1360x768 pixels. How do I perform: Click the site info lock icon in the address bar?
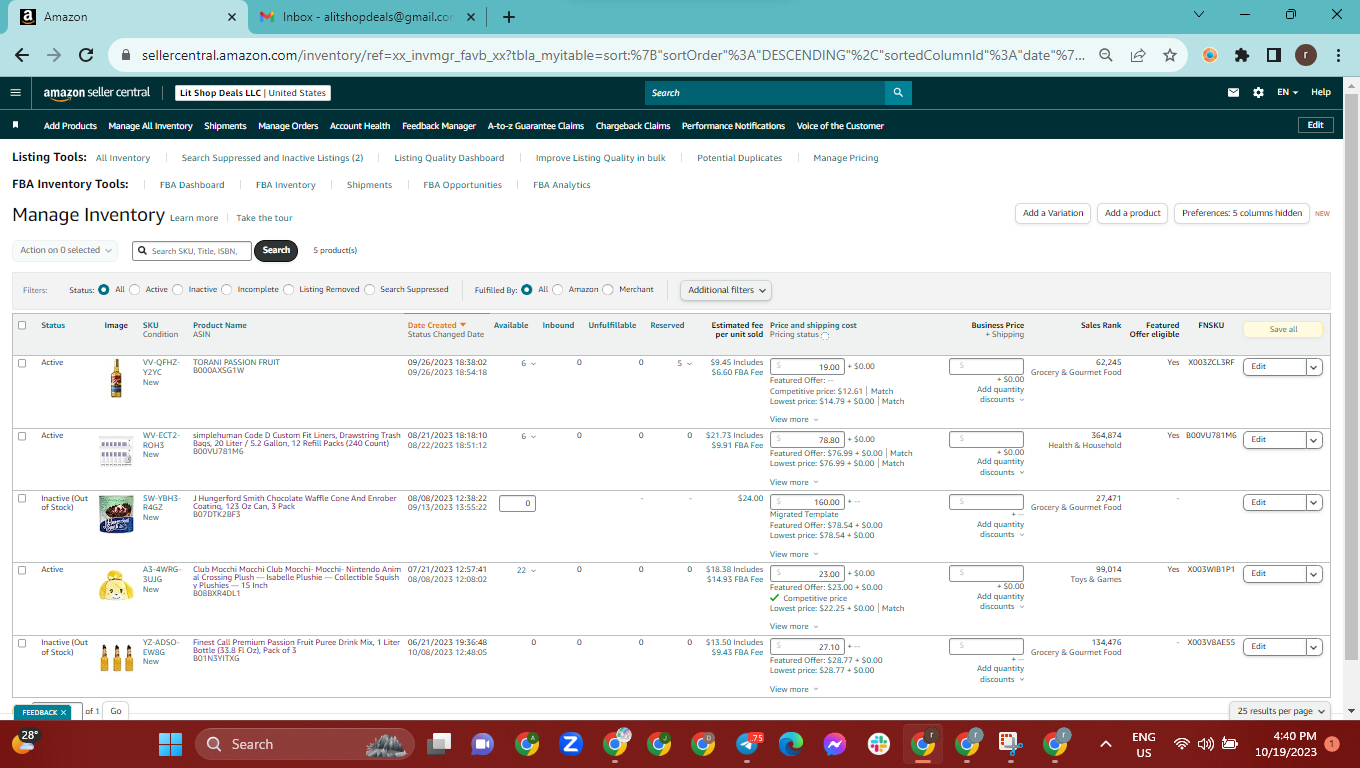point(127,56)
